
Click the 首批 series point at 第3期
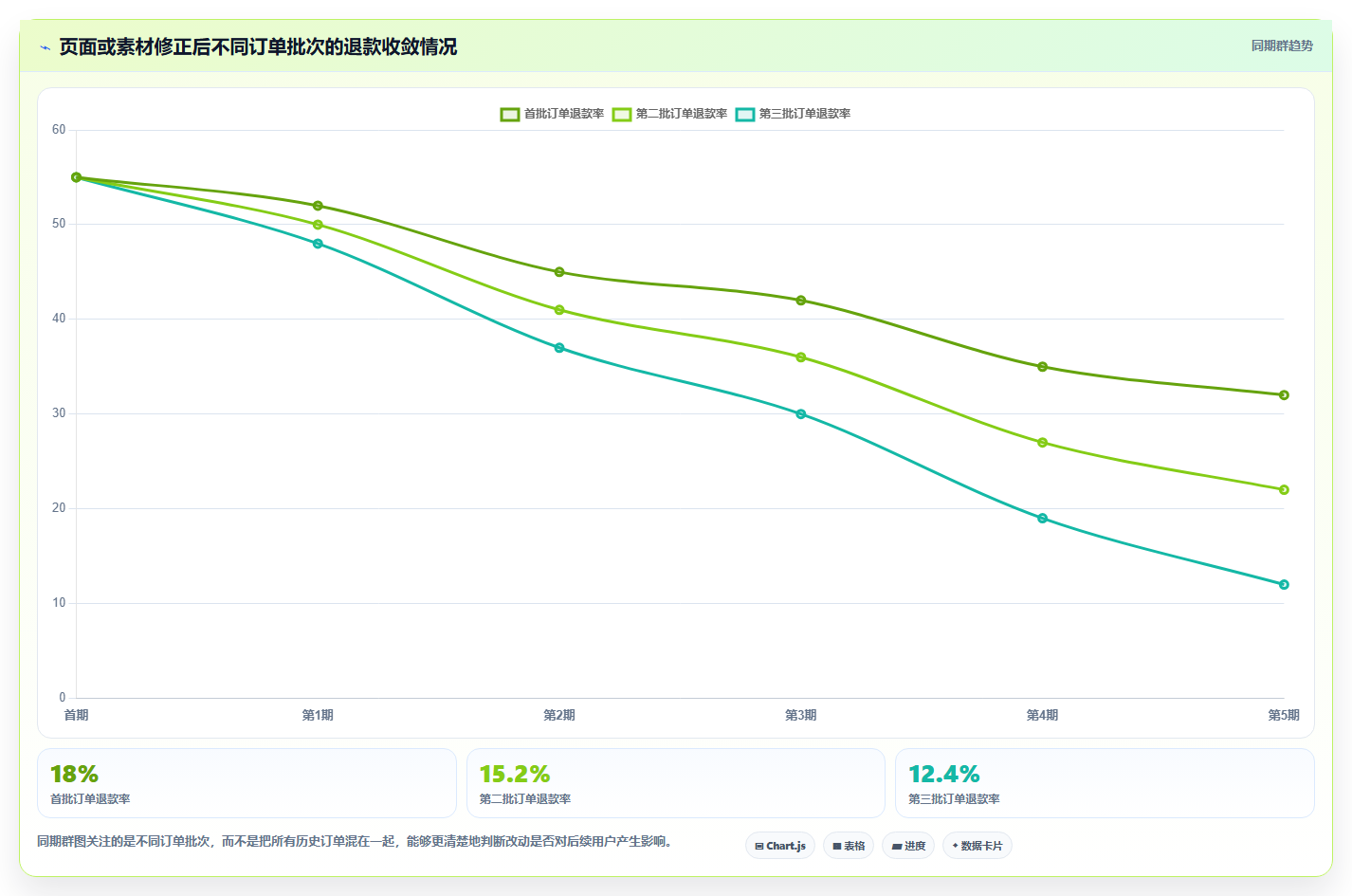pyautogui.click(x=801, y=301)
